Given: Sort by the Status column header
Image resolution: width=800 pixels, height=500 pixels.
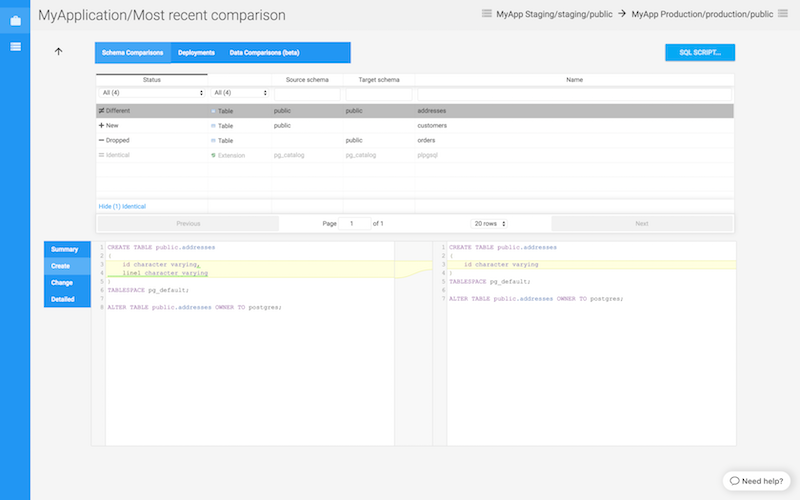Looking at the screenshot, I should (152, 80).
